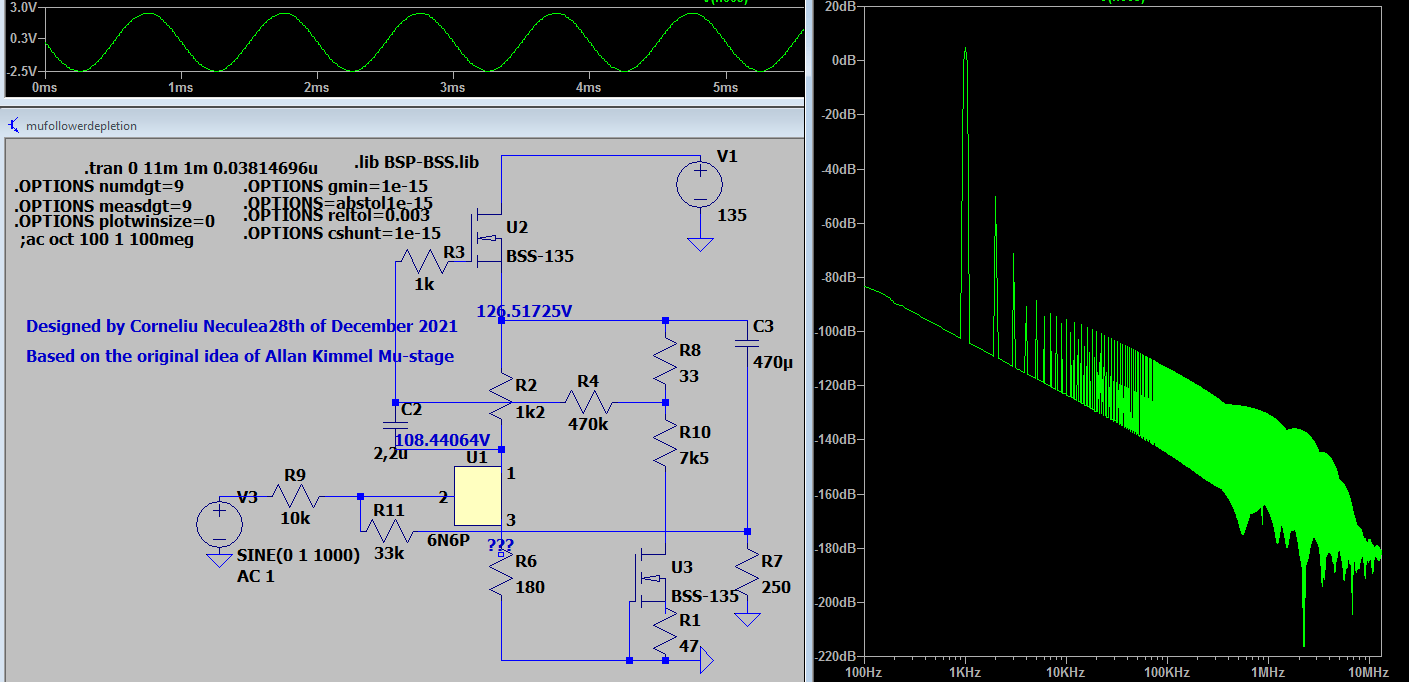The height and width of the screenshot is (682, 1409).
Task: Select the R1 47 ohm resistor symbol
Action: 666,633
